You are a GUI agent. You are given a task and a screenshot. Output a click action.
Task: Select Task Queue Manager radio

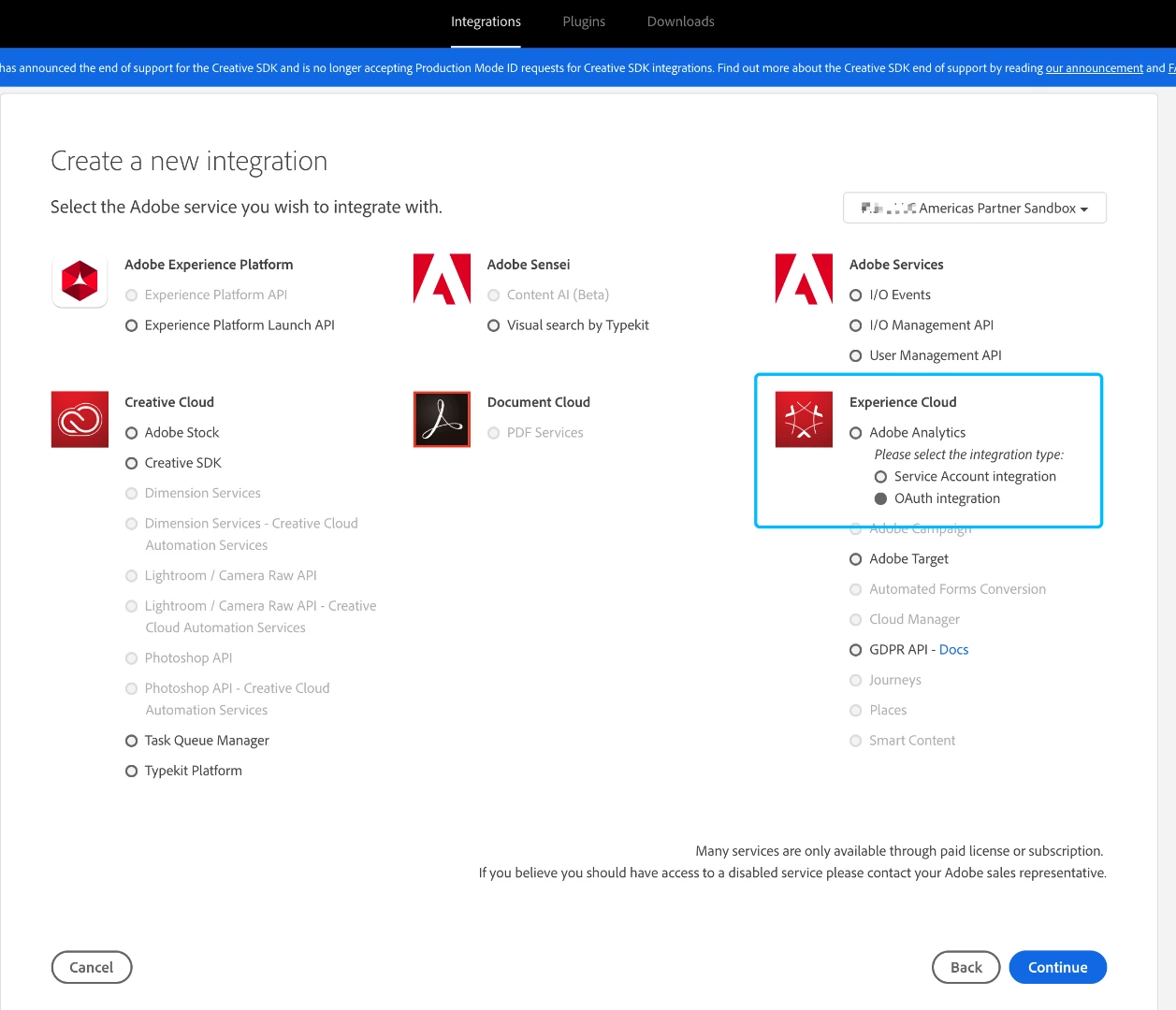click(x=132, y=741)
